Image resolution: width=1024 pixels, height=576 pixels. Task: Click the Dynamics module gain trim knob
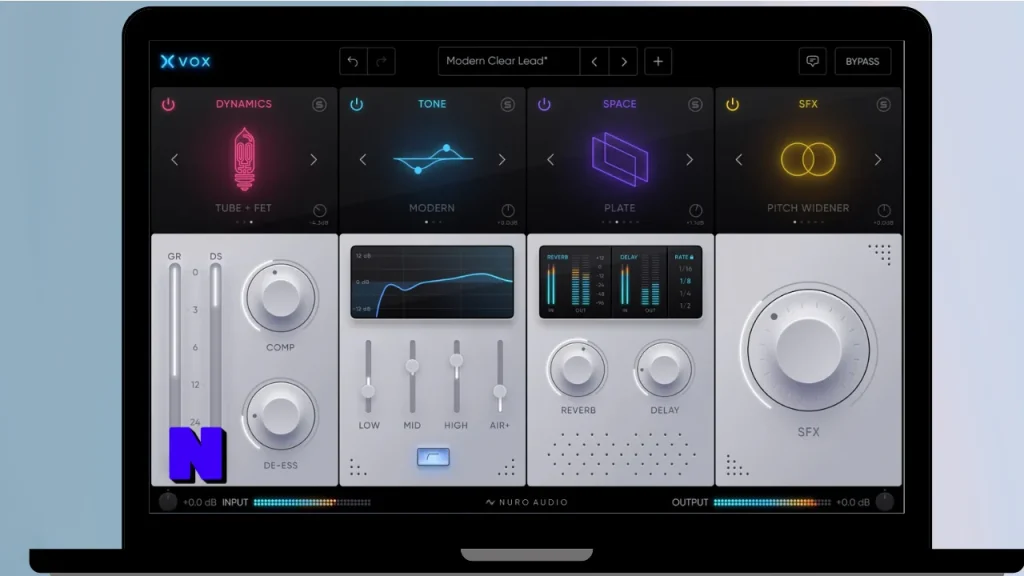[x=319, y=210]
